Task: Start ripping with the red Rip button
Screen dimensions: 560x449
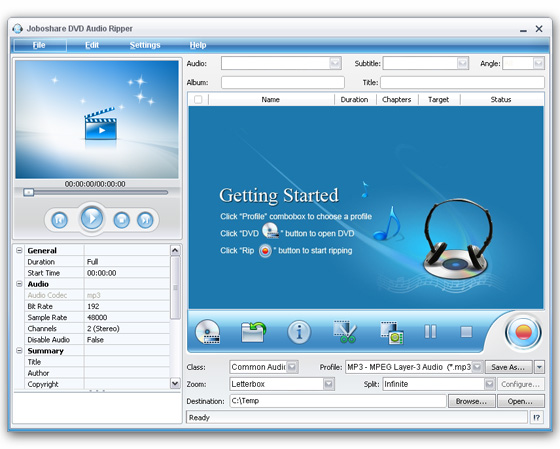Action: click(523, 332)
